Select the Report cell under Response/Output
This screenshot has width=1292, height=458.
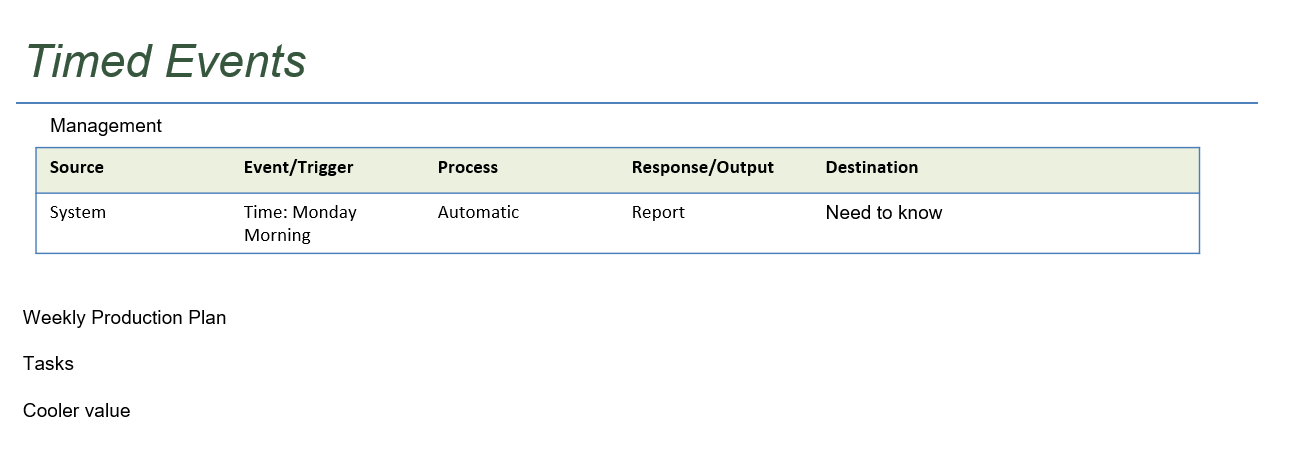(x=658, y=212)
